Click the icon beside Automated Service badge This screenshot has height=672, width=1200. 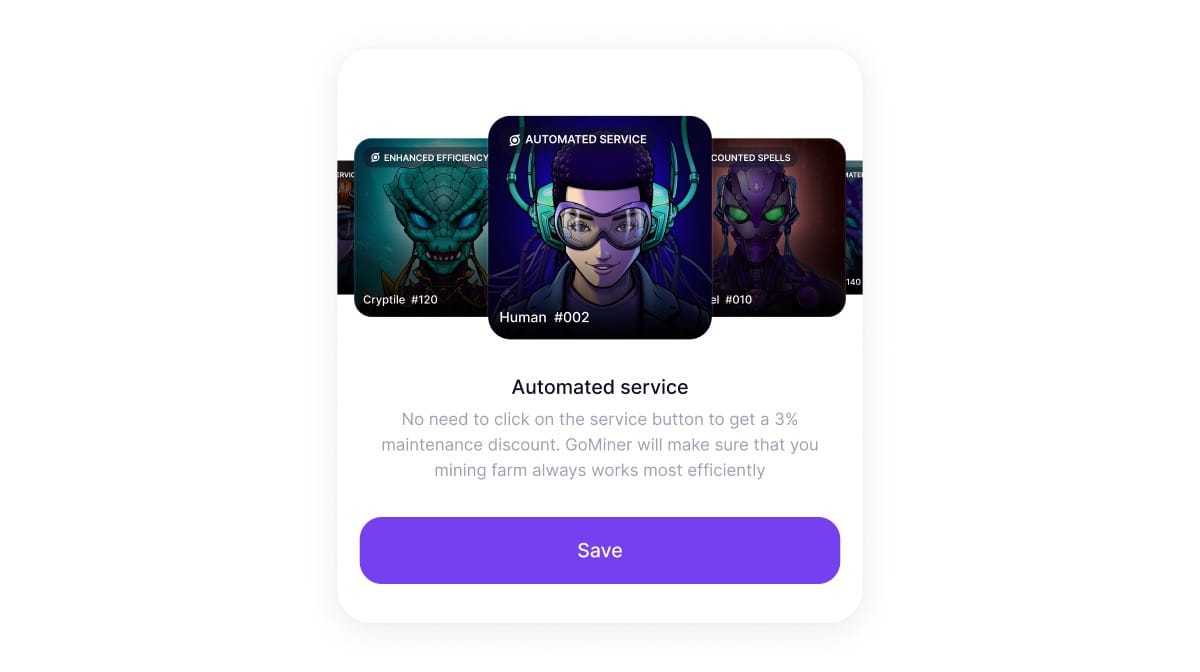click(x=515, y=140)
